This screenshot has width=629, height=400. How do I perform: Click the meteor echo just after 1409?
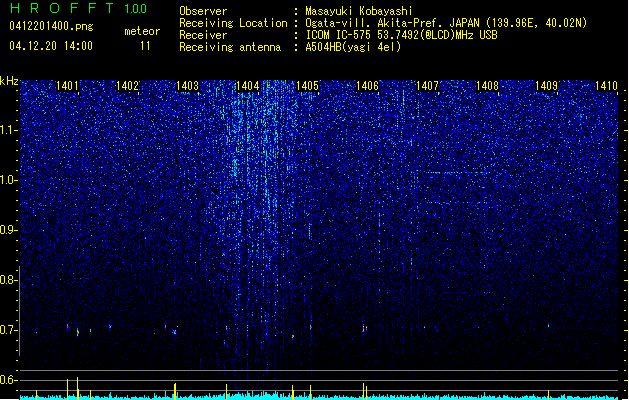pyautogui.click(x=548, y=325)
